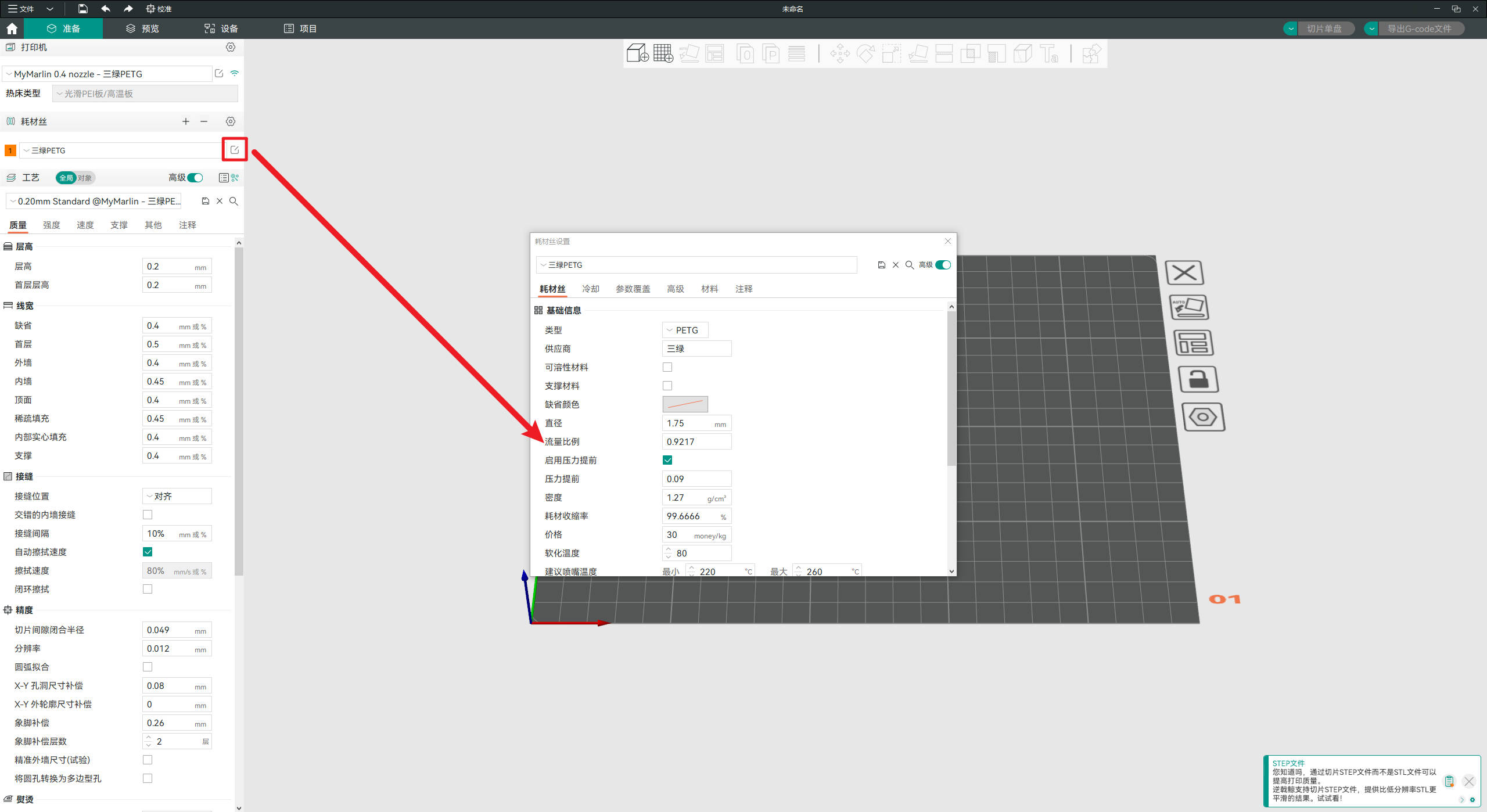This screenshot has height=812, width=1487.
Task: Open the filament section gear settings
Action: (x=231, y=121)
